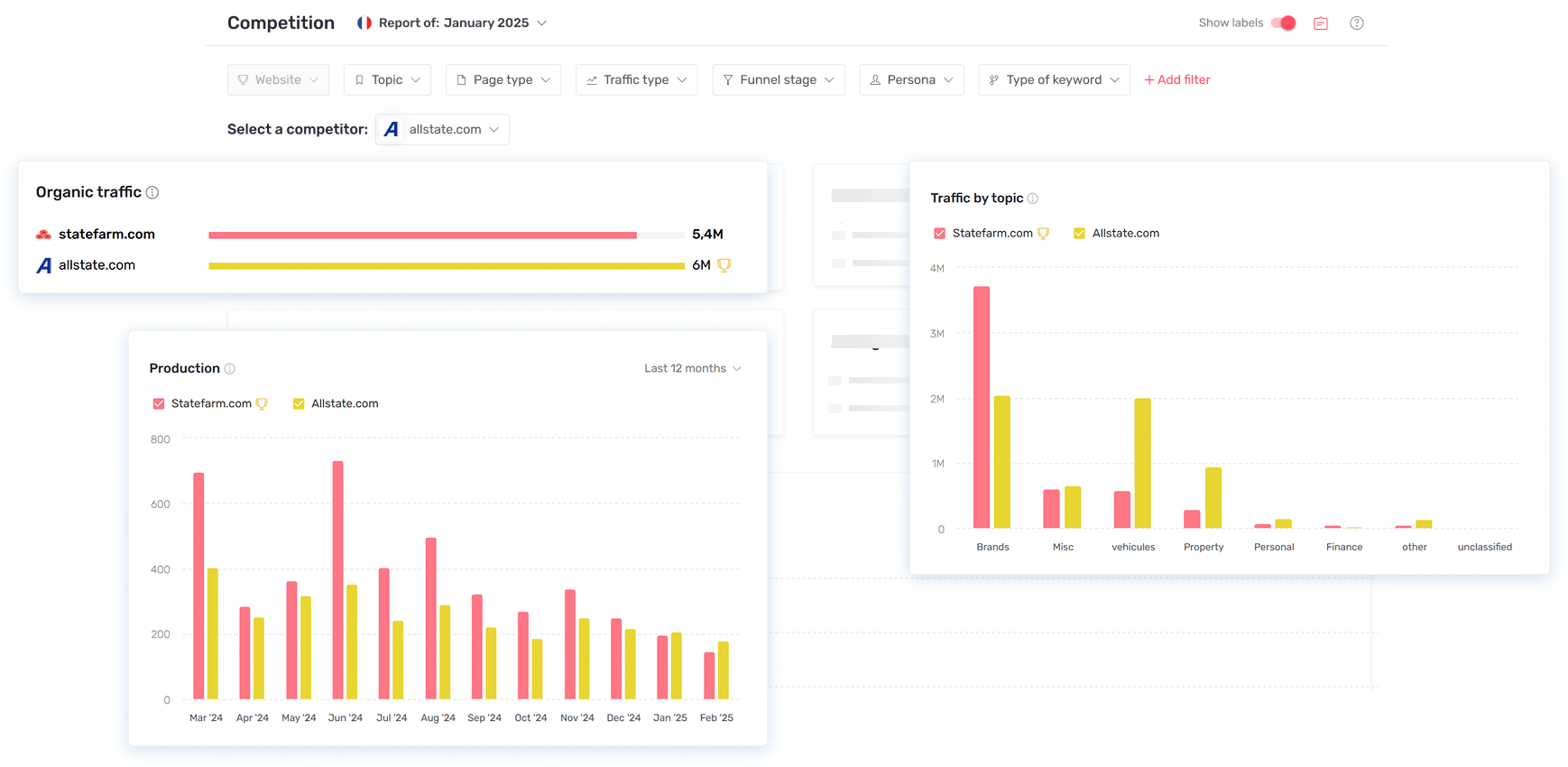Click the unclassified axis label

click(x=1485, y=547)
